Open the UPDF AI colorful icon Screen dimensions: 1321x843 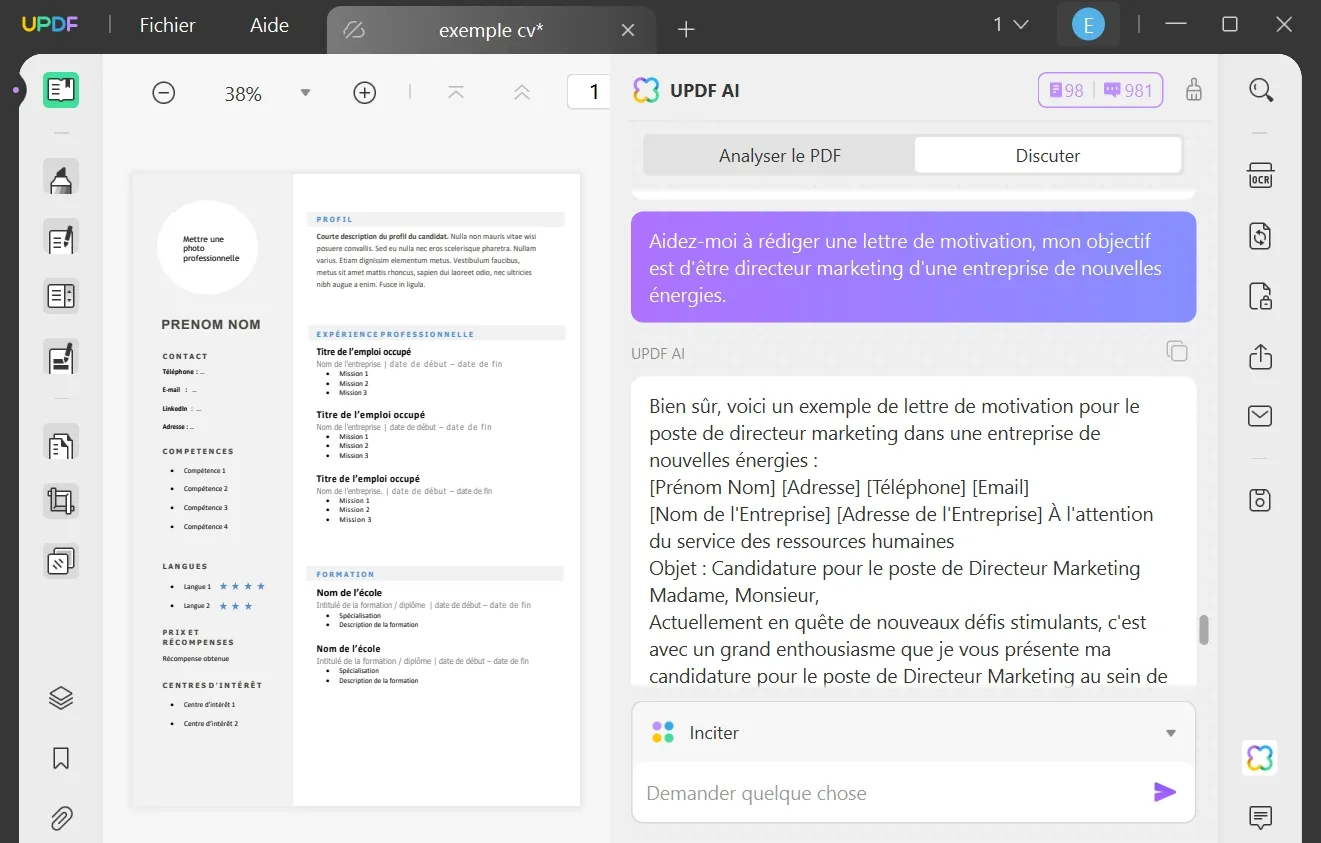tap(1259, 757)
